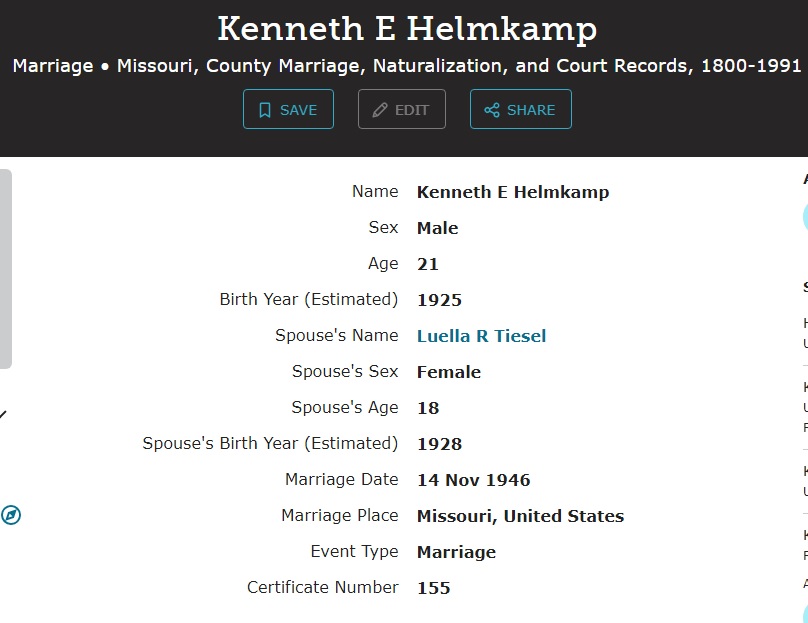Click the Missouri County Marriage collection subtitle

click(x=407, y=66)
